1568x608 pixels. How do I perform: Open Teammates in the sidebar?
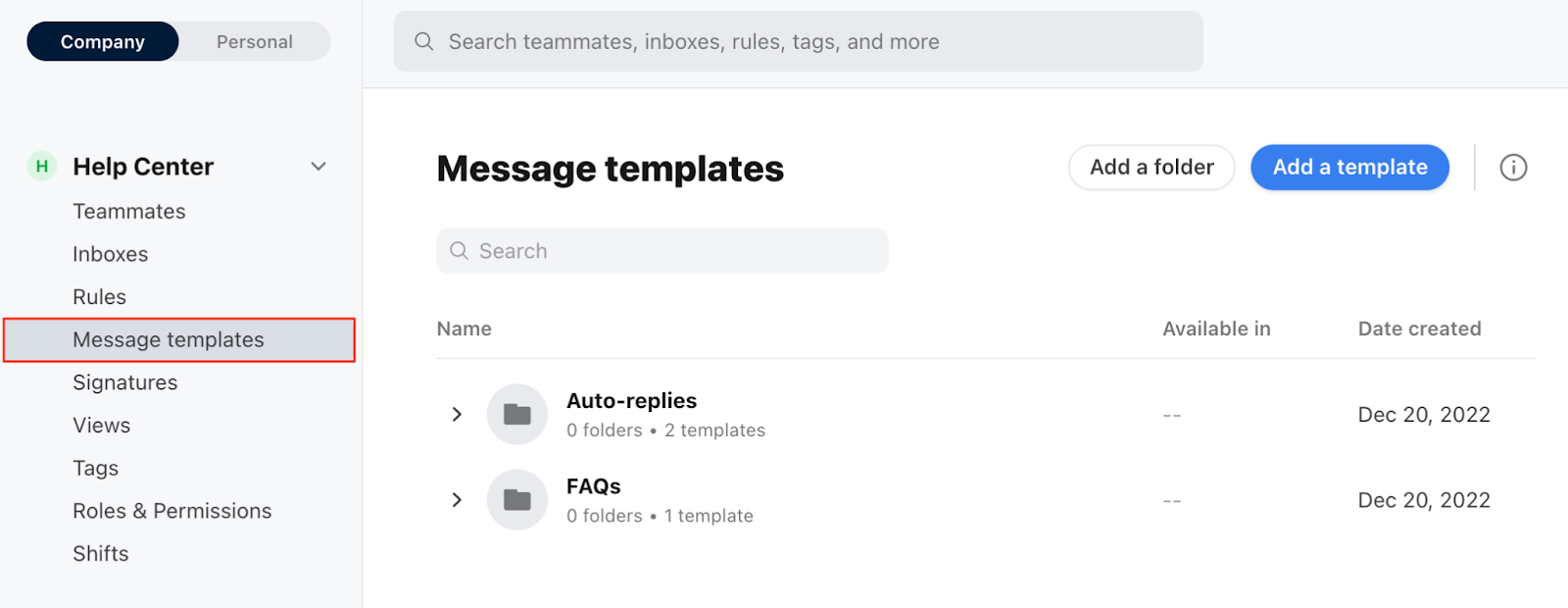click(x=129, y=212)
